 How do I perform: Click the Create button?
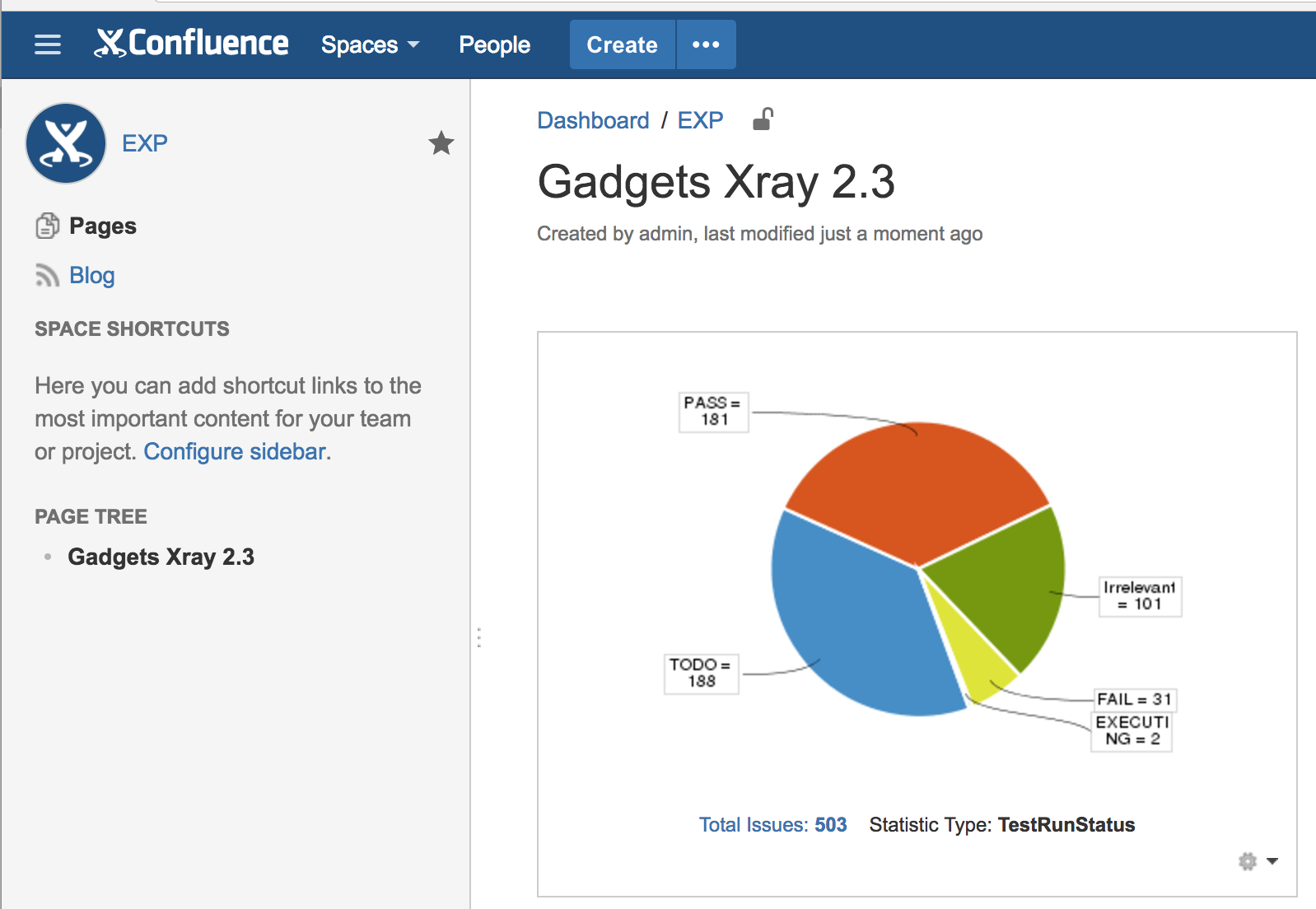click(x=622, y=44)
